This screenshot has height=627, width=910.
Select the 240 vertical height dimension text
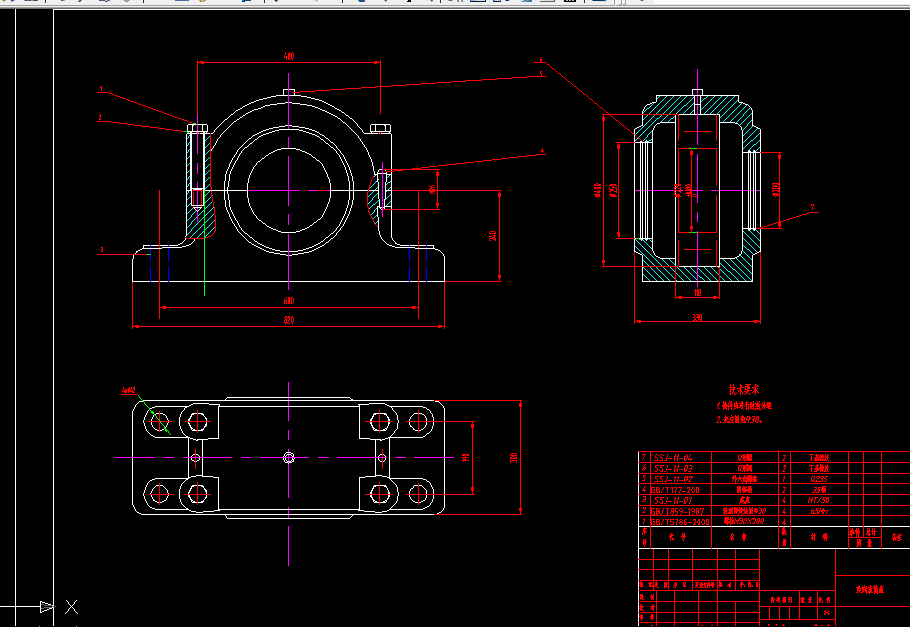click(493, 236)
